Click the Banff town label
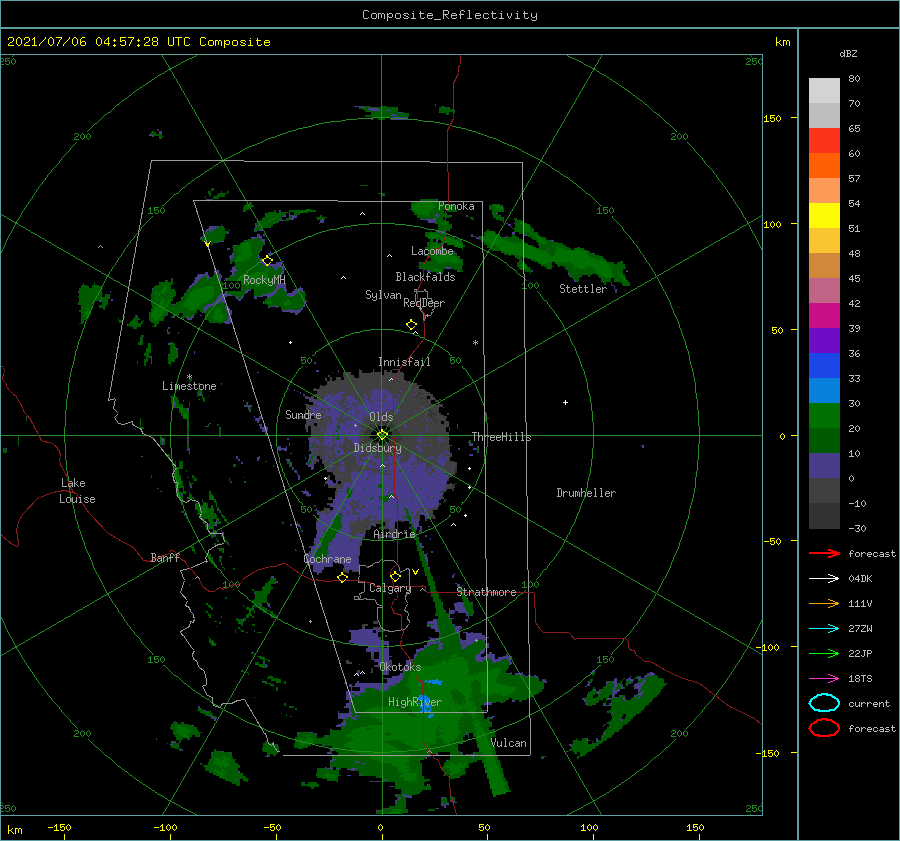This screenshot has width=900, height=841. [x=165, y=557]
